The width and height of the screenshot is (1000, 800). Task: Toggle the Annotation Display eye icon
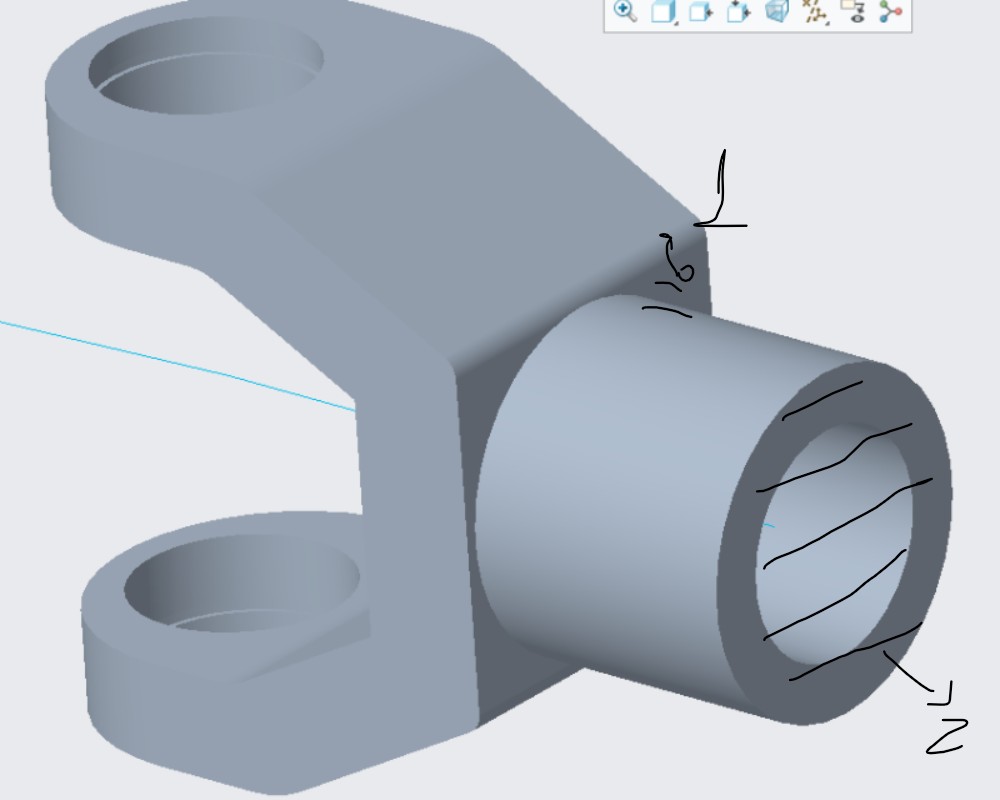click(853, 11)
